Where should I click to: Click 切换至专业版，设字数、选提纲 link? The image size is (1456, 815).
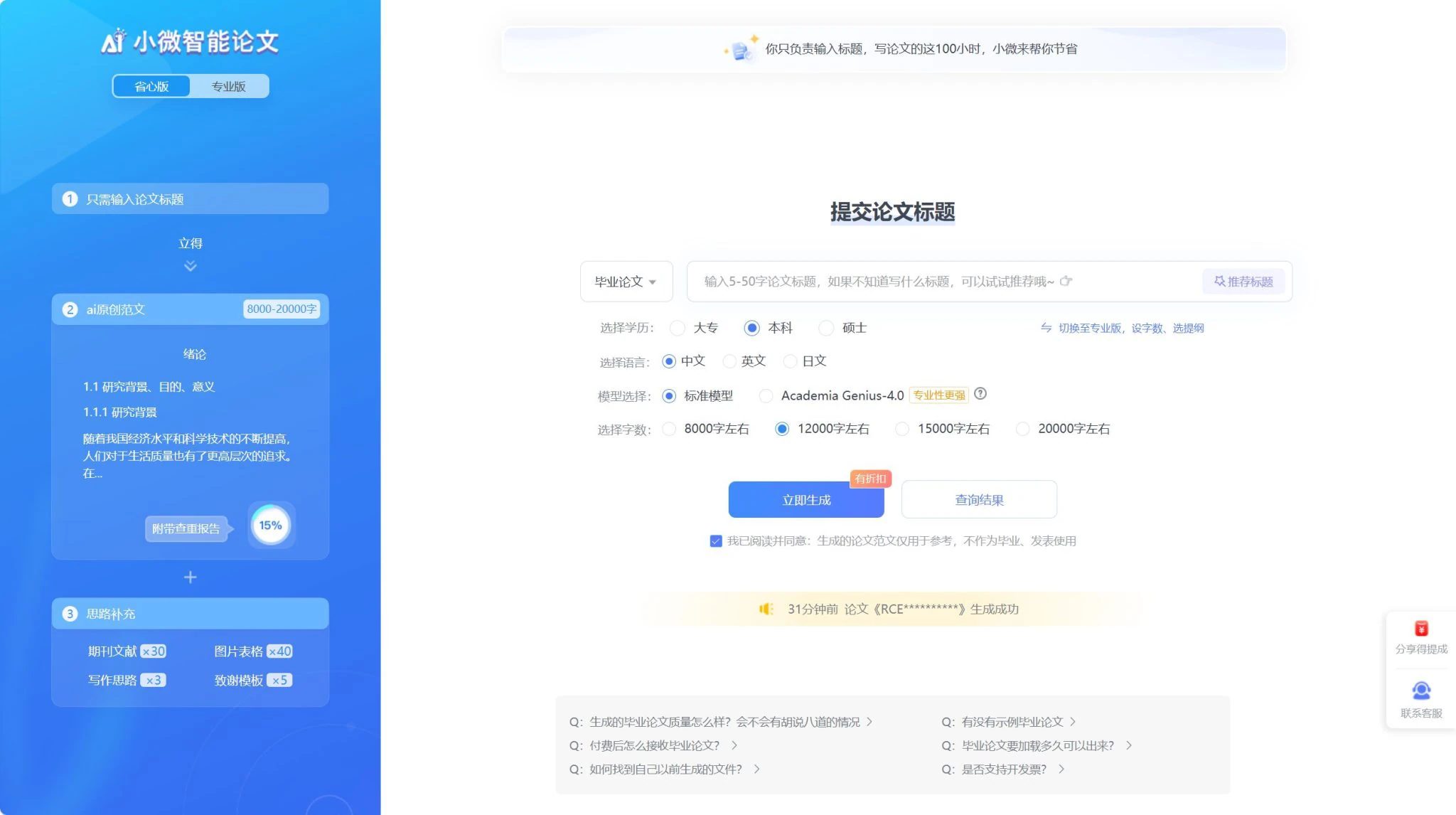(x=1130, y=328)
